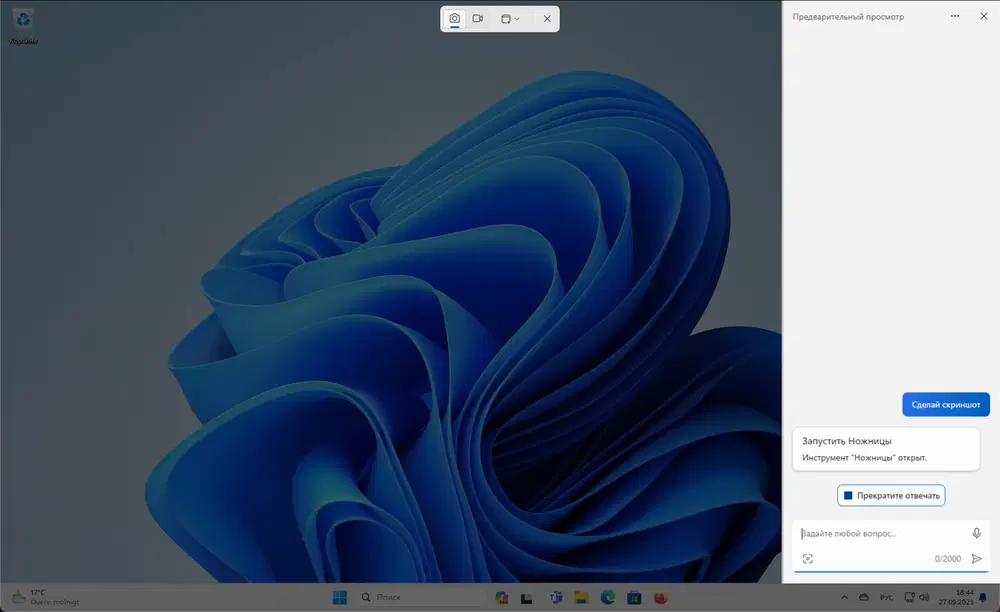Open network settings tray icon
The width and height of the screenshot is (1000, 612).
pos(909,597)
